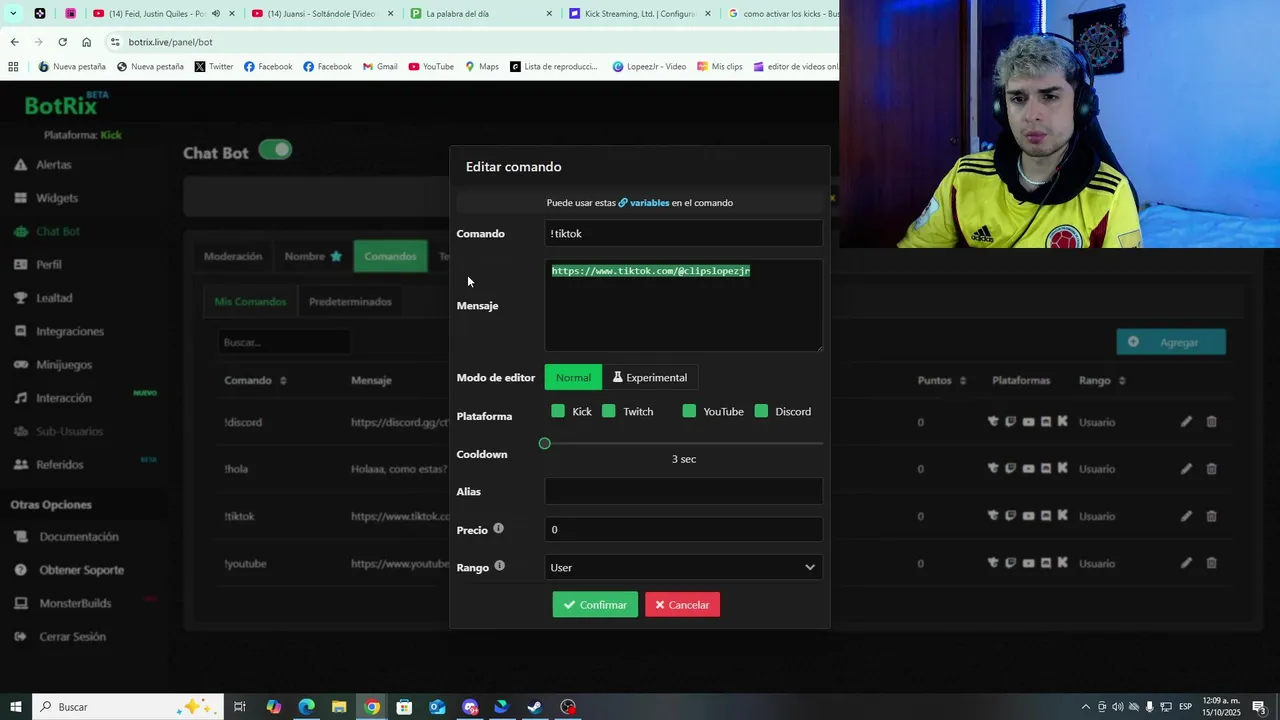
Task: Open Chrome from the taskbar
Action: coord(372,707)
